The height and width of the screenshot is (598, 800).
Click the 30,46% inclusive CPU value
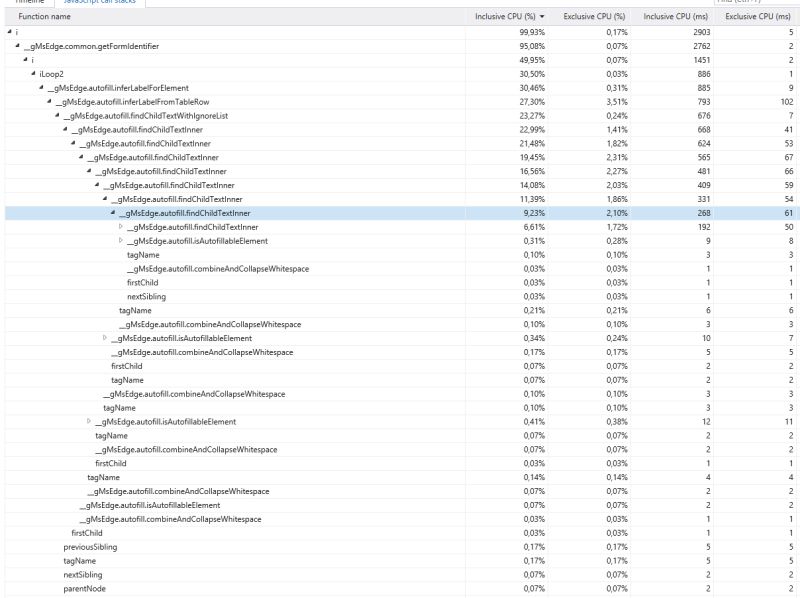coord(532,88)
